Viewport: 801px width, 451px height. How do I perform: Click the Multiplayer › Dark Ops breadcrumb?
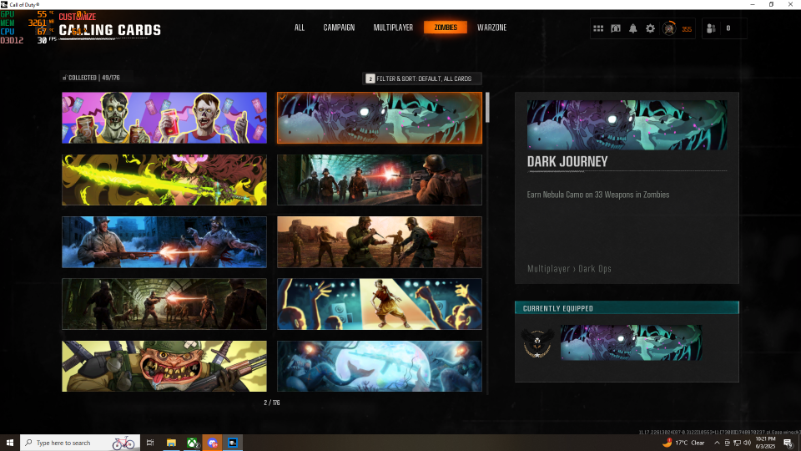point(569,269)
